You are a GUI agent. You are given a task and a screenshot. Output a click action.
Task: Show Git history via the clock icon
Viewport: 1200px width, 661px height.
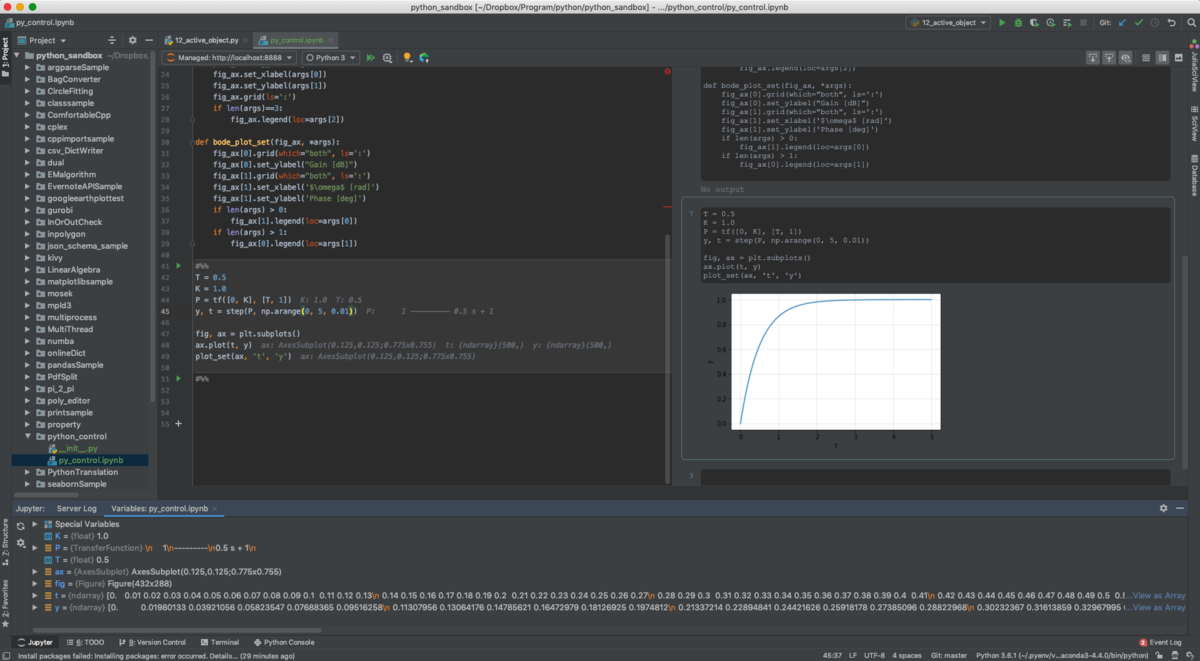(x=1154, y=22)
